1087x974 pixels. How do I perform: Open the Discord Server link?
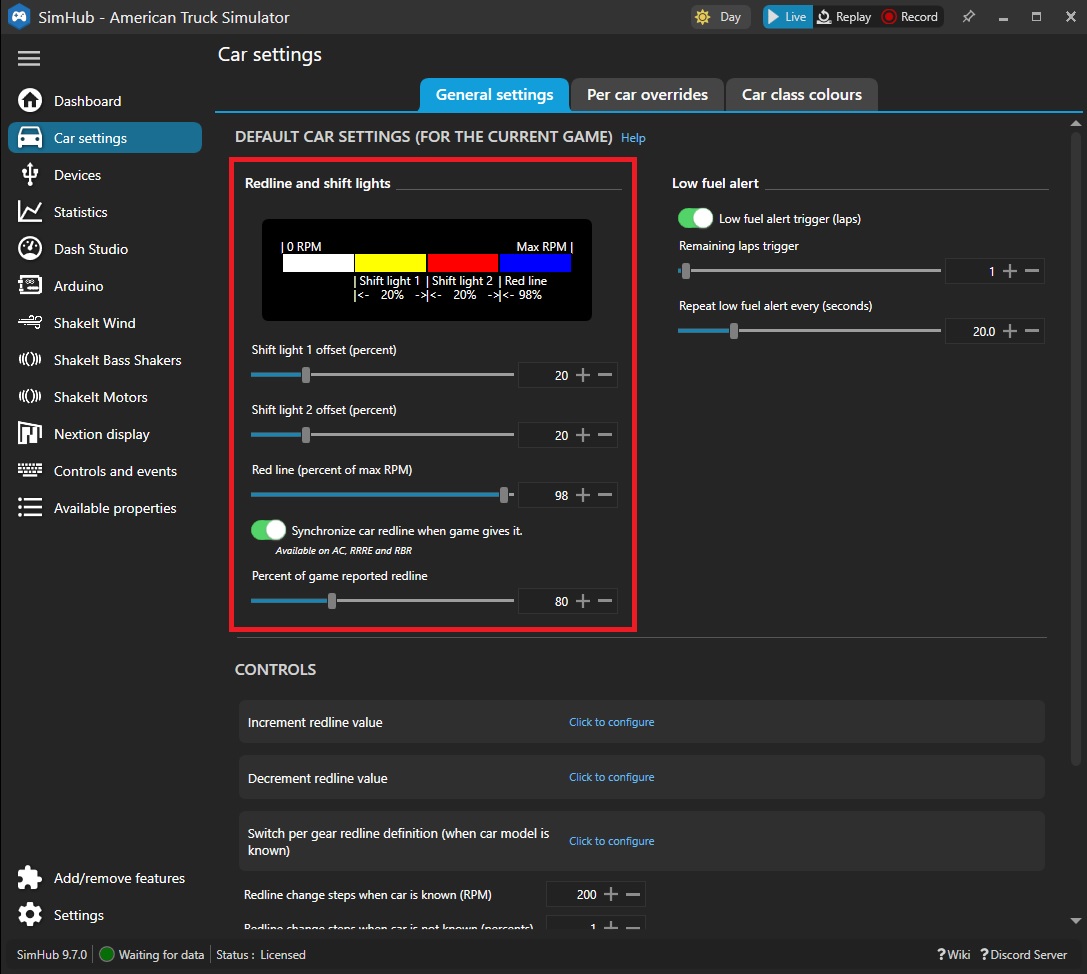[x=1023, y=955]
